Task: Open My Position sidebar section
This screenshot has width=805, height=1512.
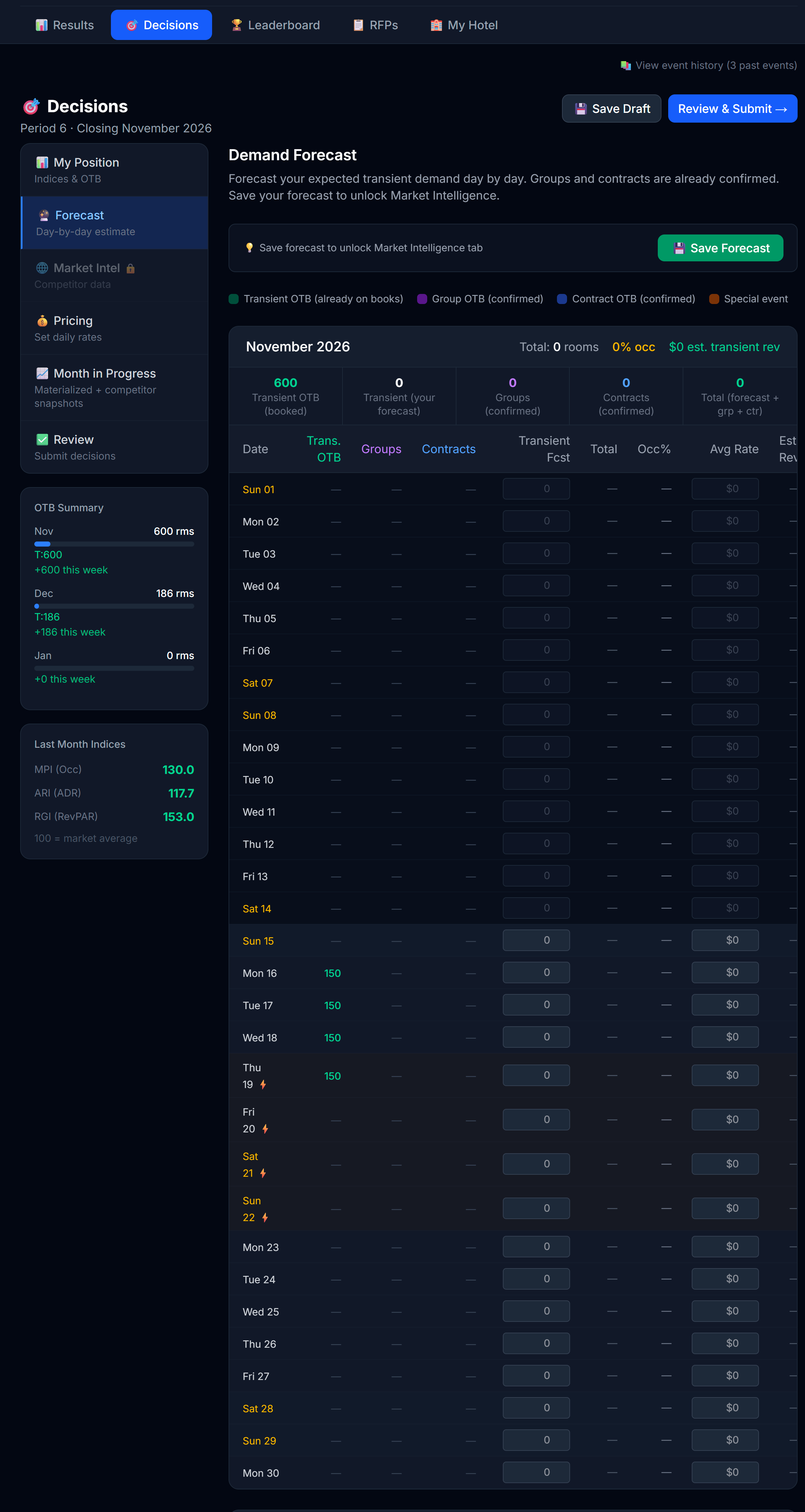Action: [x=115, y=170]
